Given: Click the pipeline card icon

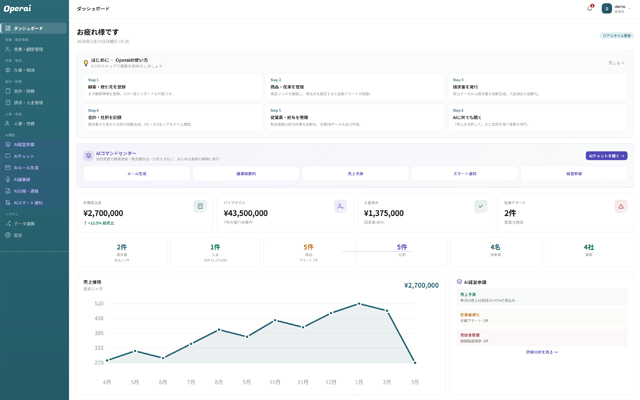Looking at the screenshot, I should (340, 206).
